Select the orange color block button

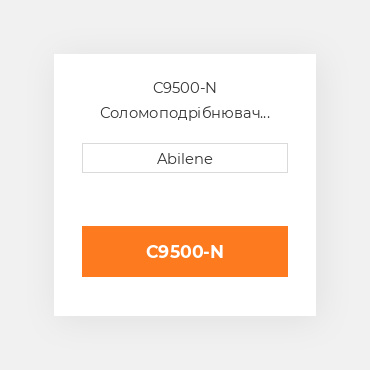point(185,251)
